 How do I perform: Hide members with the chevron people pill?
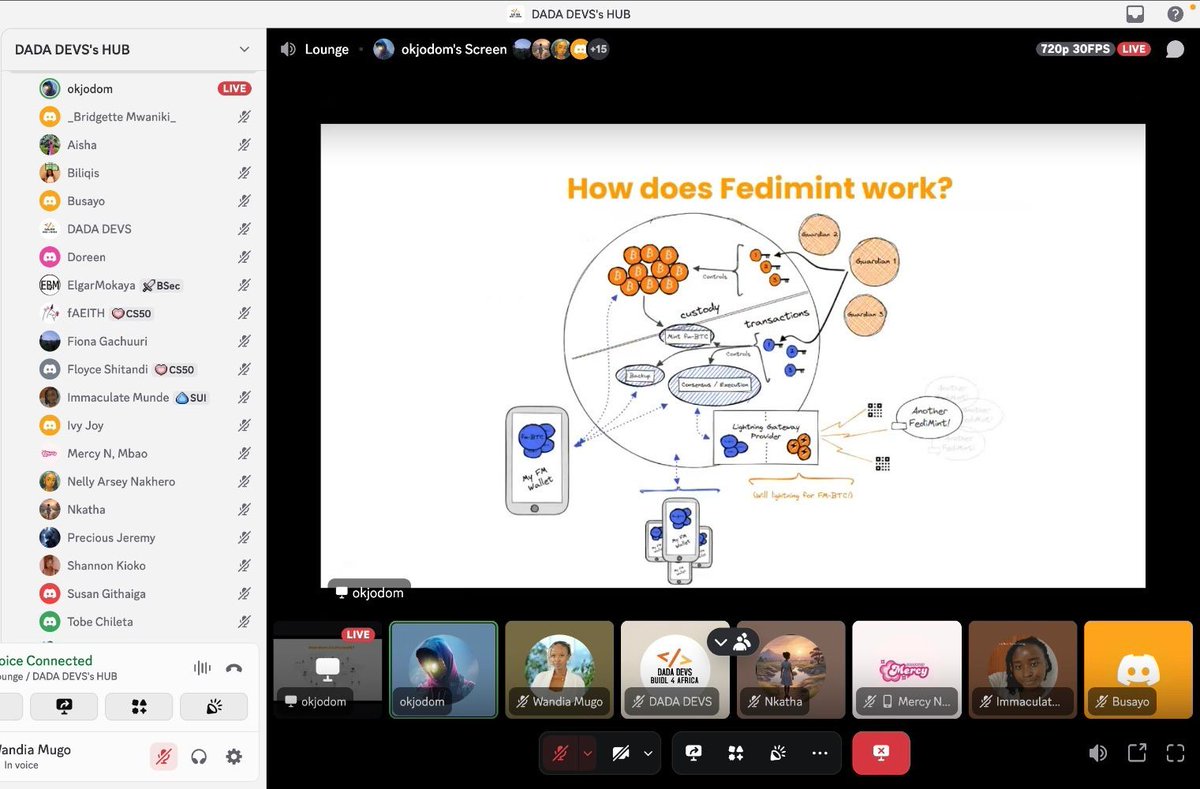731,642
